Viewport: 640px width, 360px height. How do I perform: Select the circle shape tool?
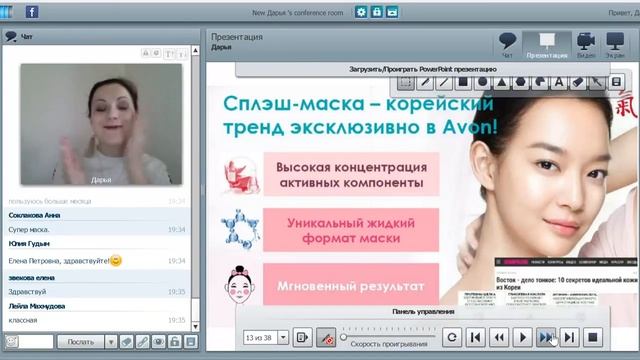pos(482,82)
